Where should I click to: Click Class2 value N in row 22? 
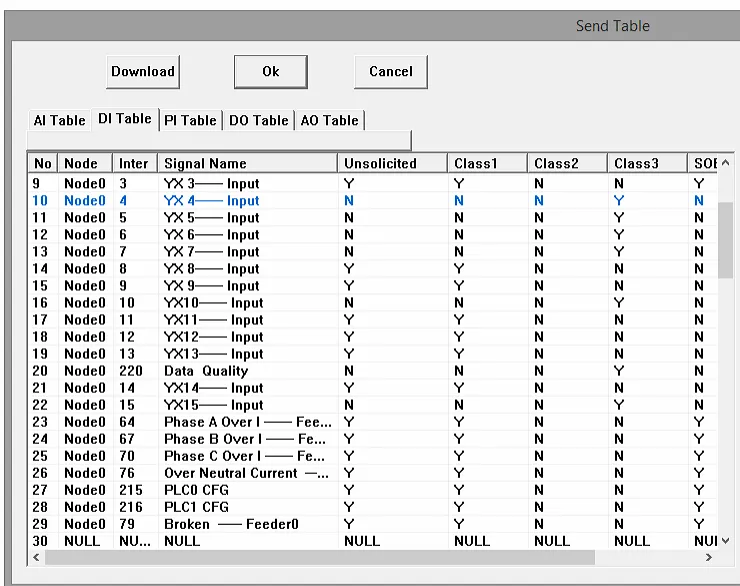click(539, 405)
